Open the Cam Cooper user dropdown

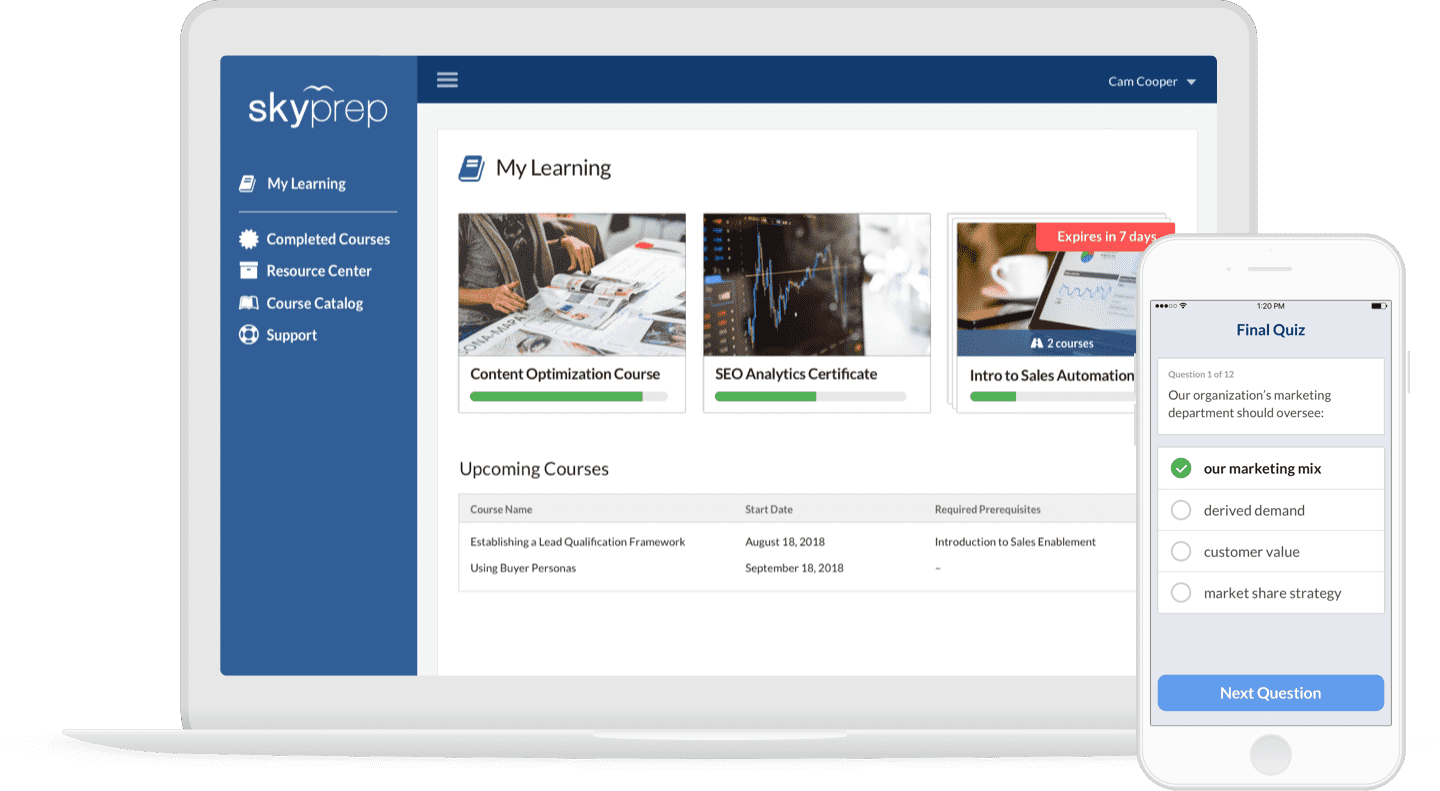click(x=1152, y=82)
